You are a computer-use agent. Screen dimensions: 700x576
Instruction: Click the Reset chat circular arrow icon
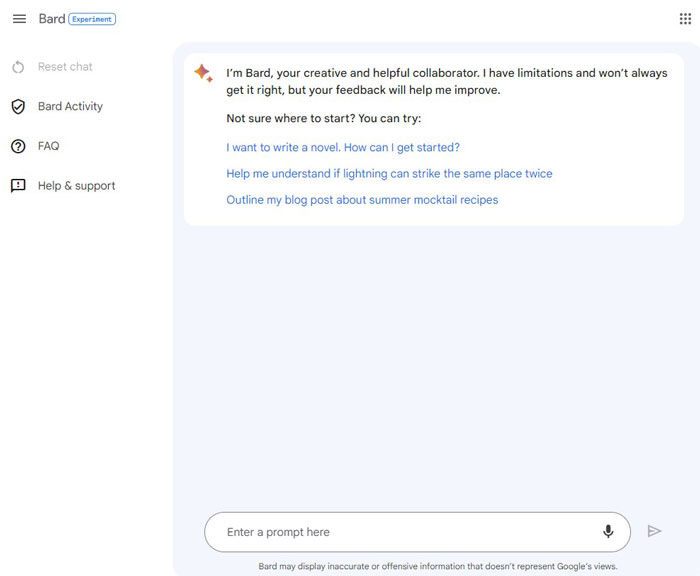(x=18, y=67)
